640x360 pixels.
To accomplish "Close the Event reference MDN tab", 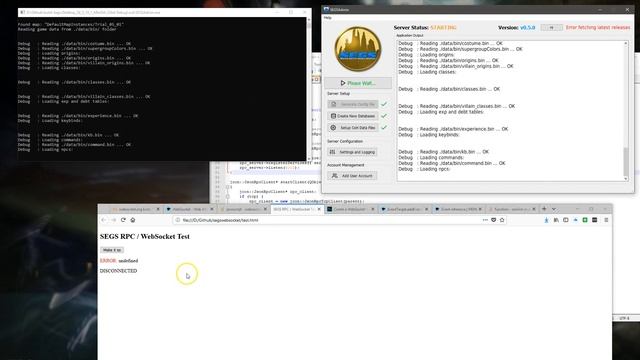I will [480, 209].
